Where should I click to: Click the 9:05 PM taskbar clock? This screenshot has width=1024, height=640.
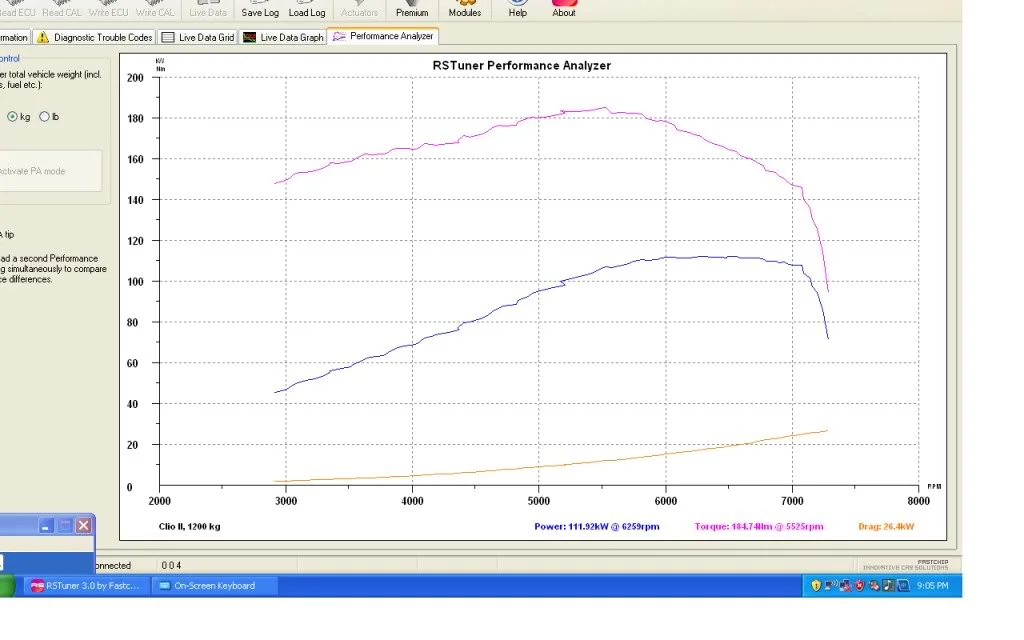933,586
